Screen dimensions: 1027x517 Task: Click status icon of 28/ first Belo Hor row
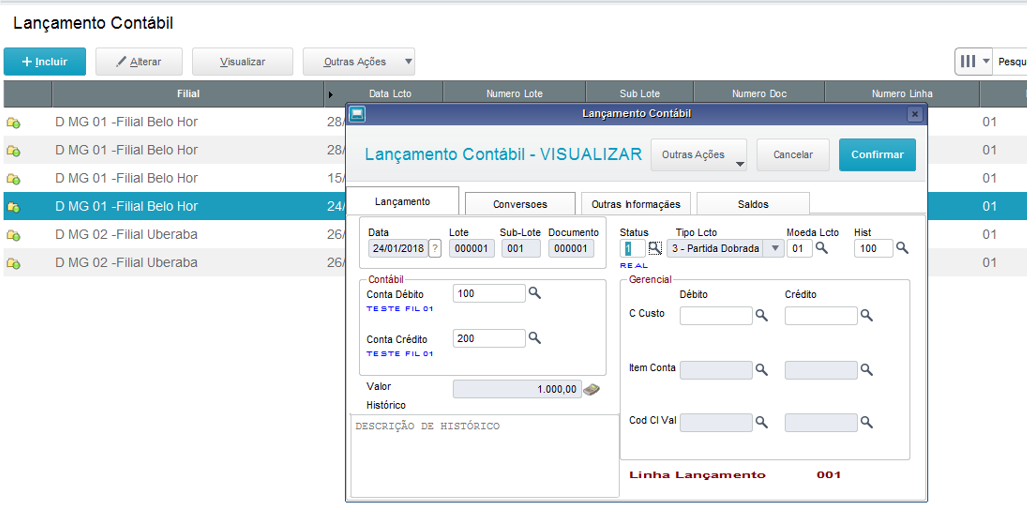13,123
